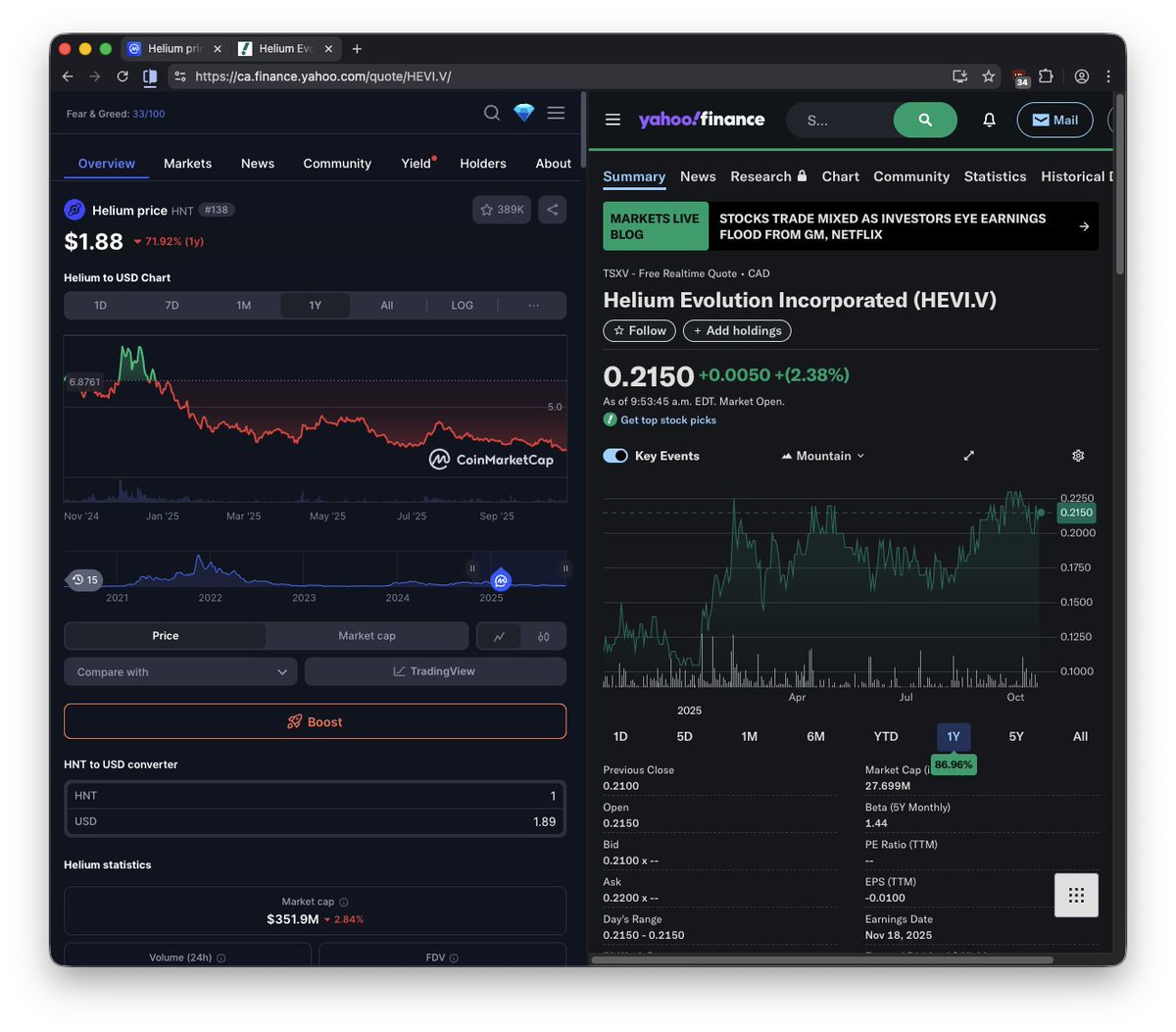Open the CoinMarketCap hamburger menu
Viewport: 1176px width, 1032px height.
point(556,113)
